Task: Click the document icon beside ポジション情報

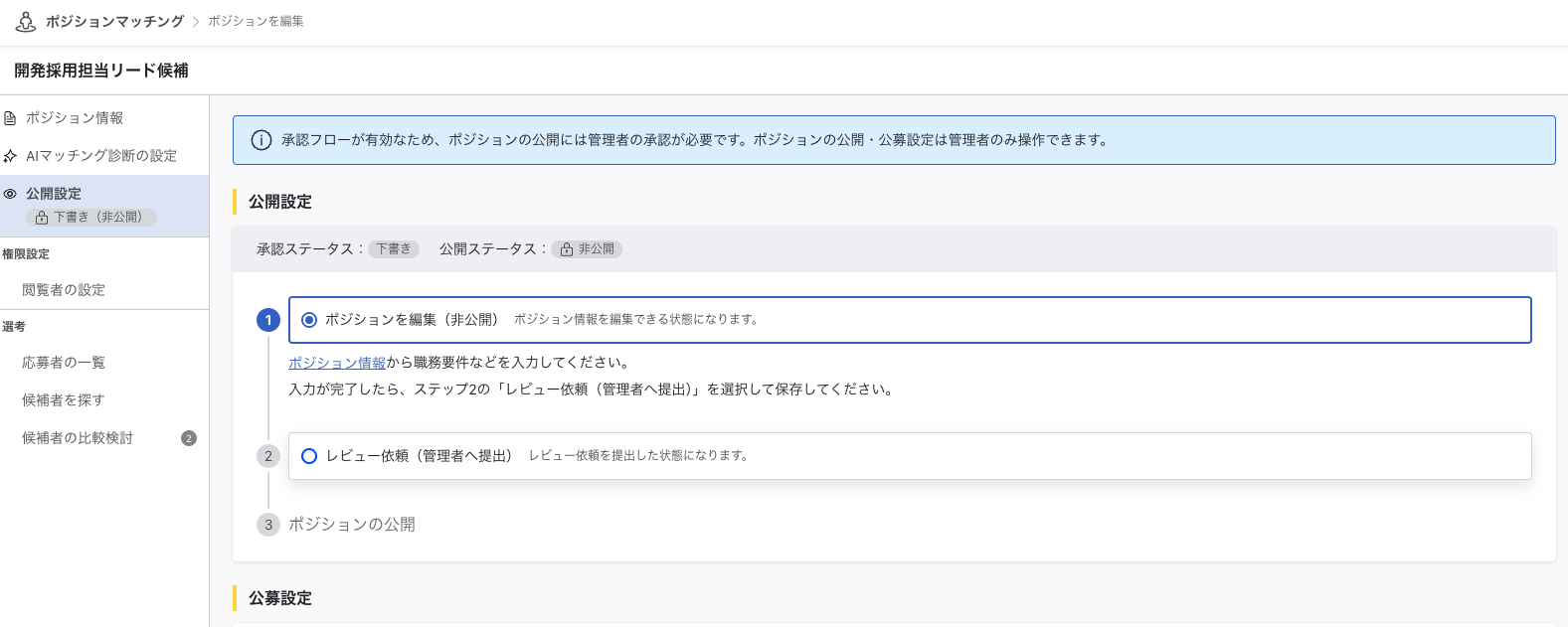Action: 10,118
